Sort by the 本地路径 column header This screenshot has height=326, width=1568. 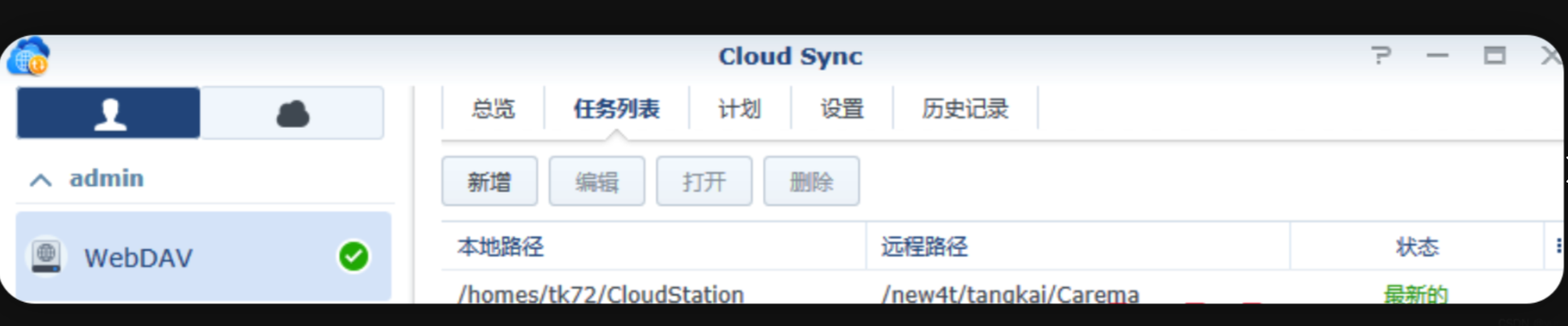[501, 246]
